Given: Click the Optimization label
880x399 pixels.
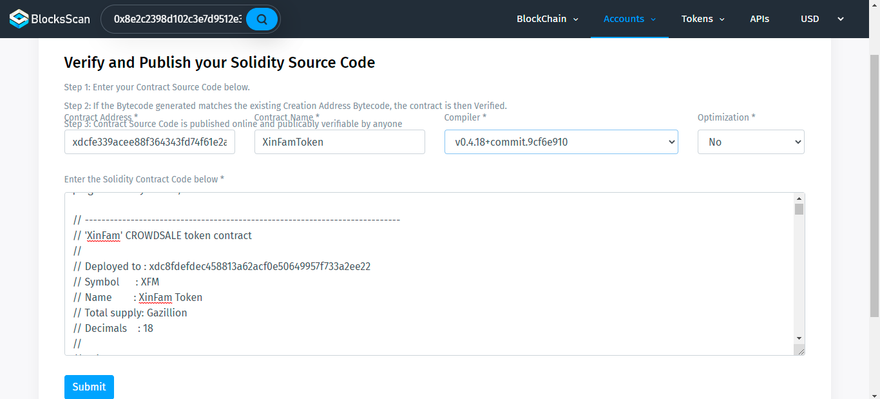Looking at the screenshot, I should point(726,117).
